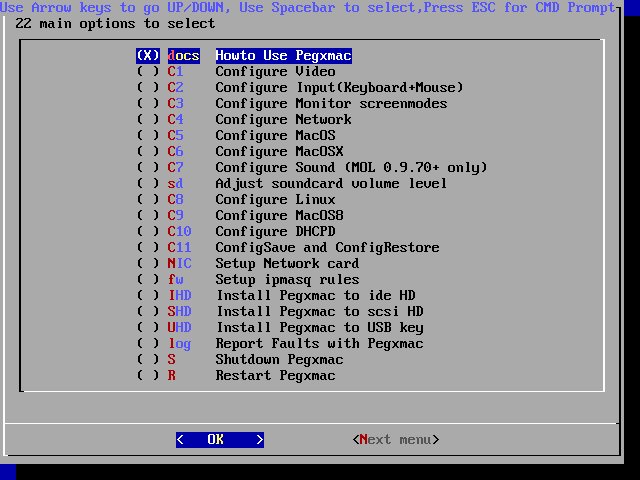Image resolution: width=640 pixels, height=480 pixels.
Task: Select the radio button for sd
Action: (148, 183)
